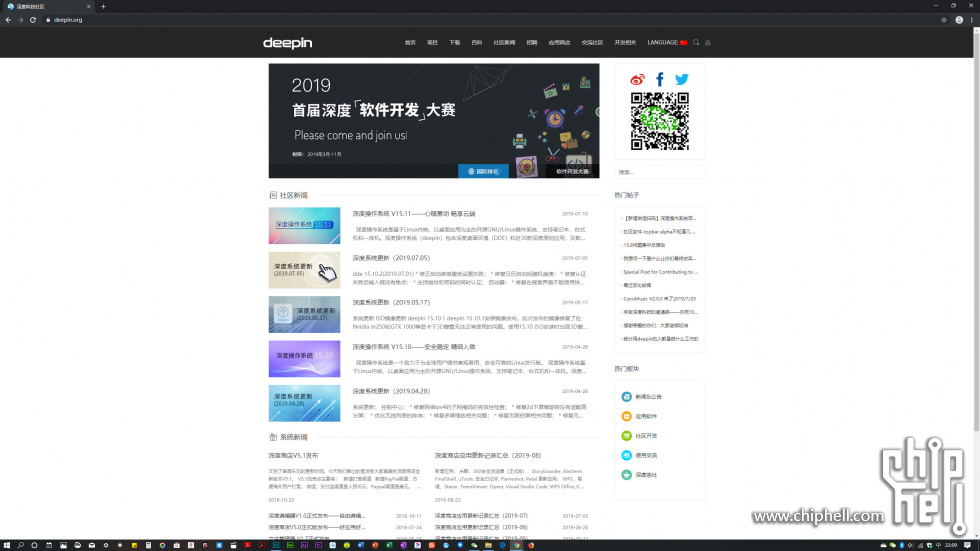Open the user account icon in navbar
The width and height of the screenshot is (980, 551).
coord(708,42)
